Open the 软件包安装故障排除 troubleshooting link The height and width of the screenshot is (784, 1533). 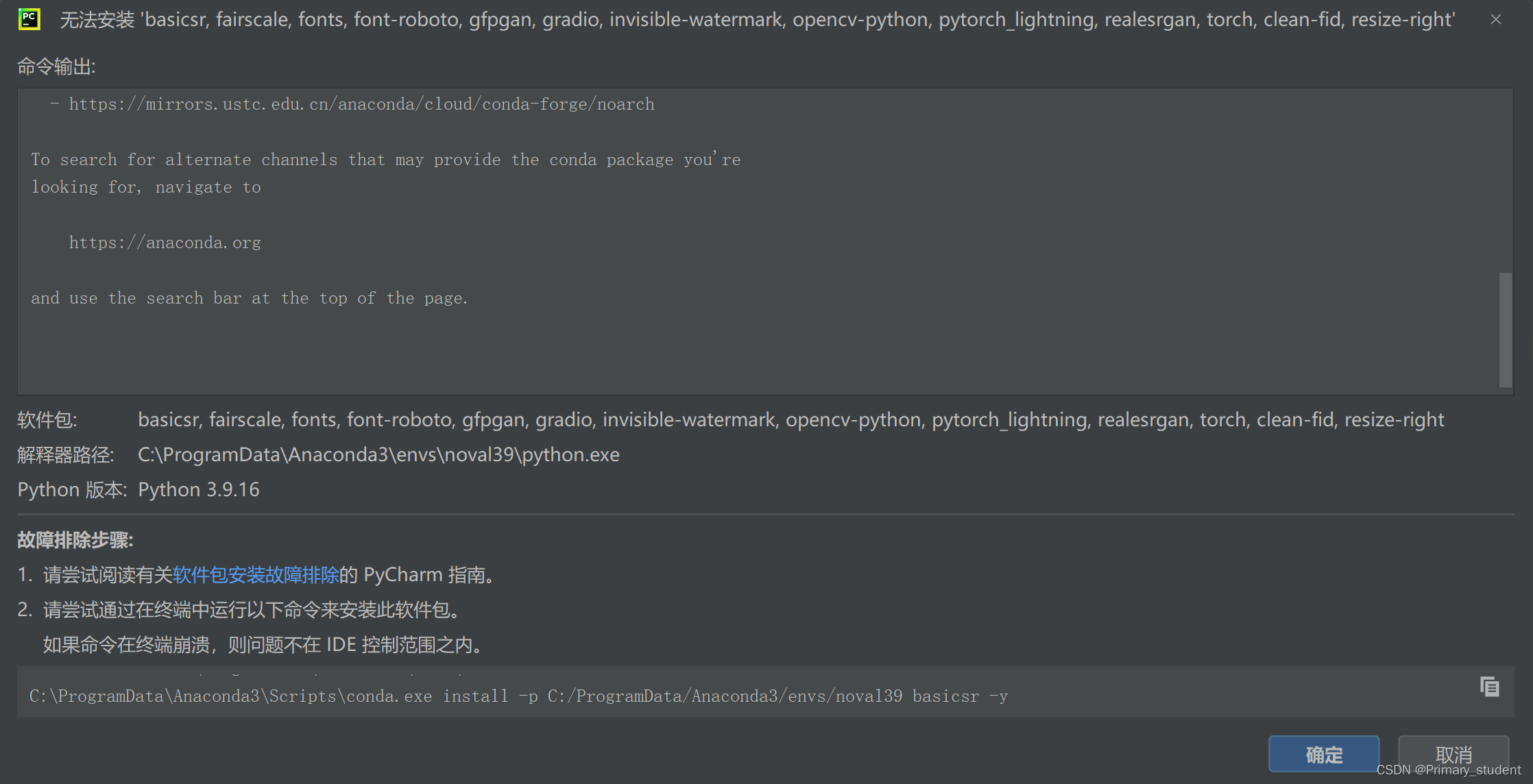point(256,574)
